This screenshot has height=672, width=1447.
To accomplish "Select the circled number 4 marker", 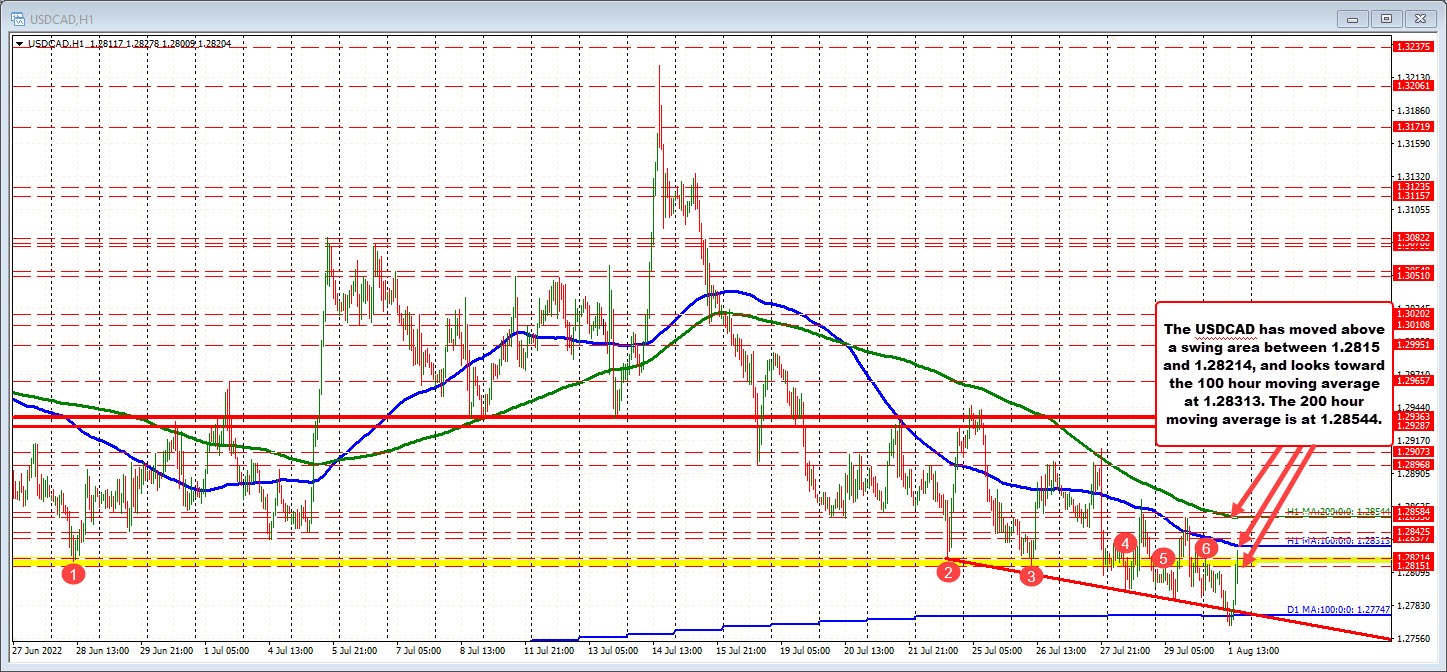I will point(1126,544).
